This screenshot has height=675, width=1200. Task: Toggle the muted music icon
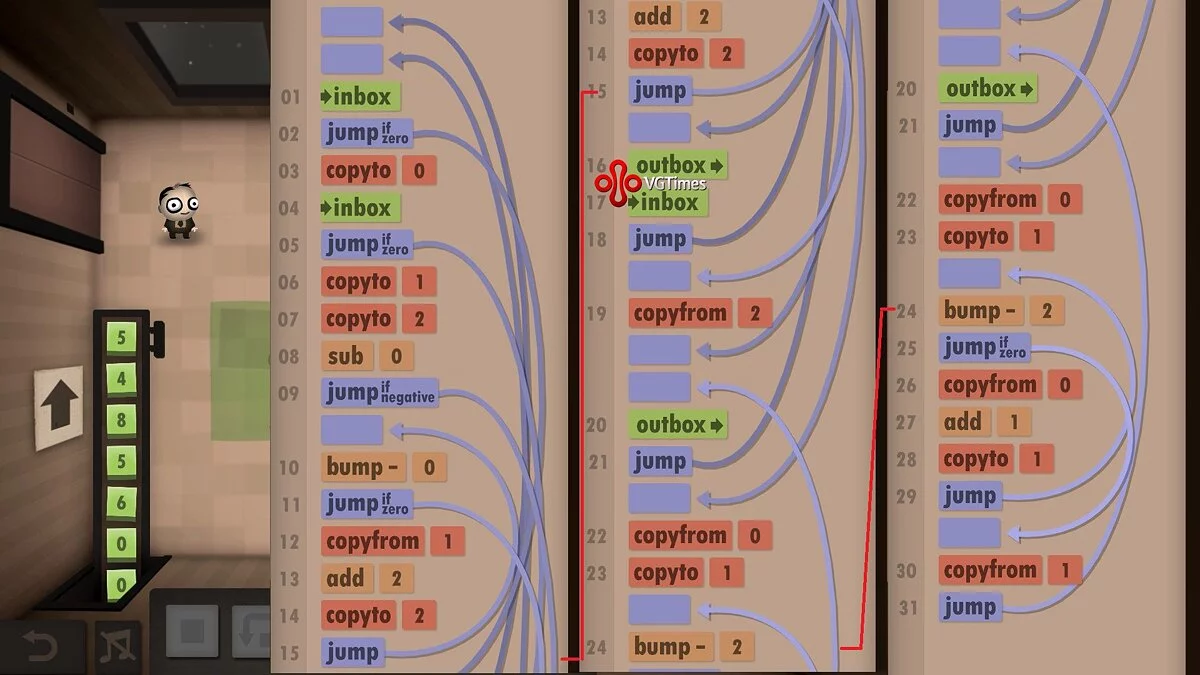119,647
